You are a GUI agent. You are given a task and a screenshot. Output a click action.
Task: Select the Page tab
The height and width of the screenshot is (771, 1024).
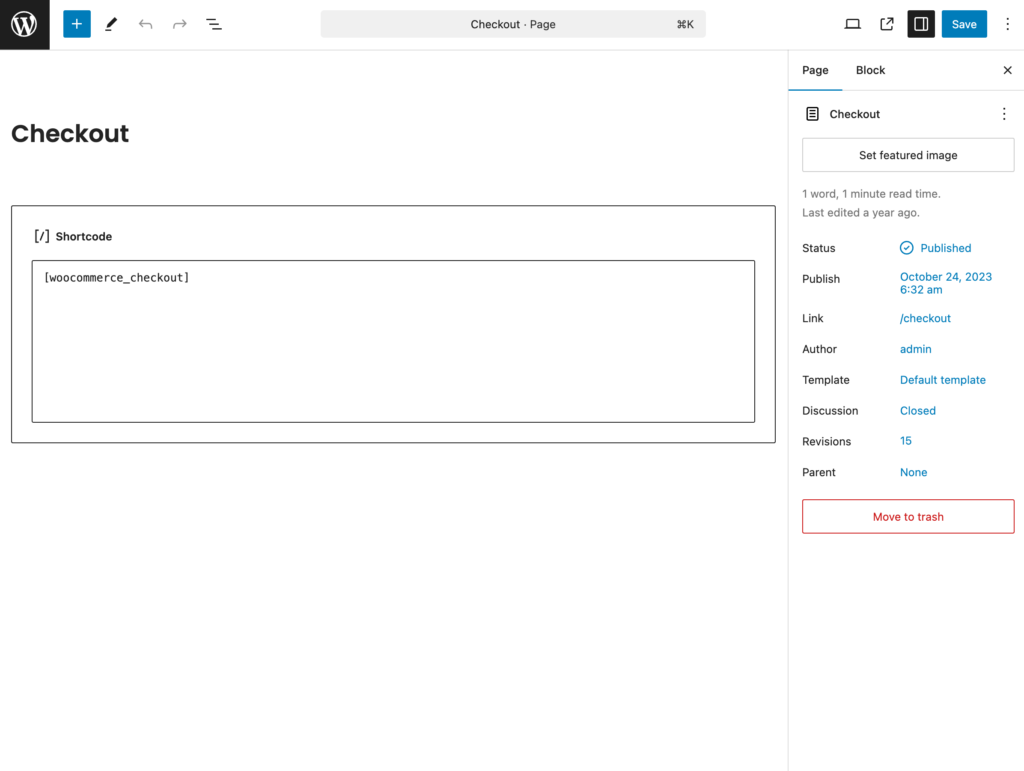[815, 70]
